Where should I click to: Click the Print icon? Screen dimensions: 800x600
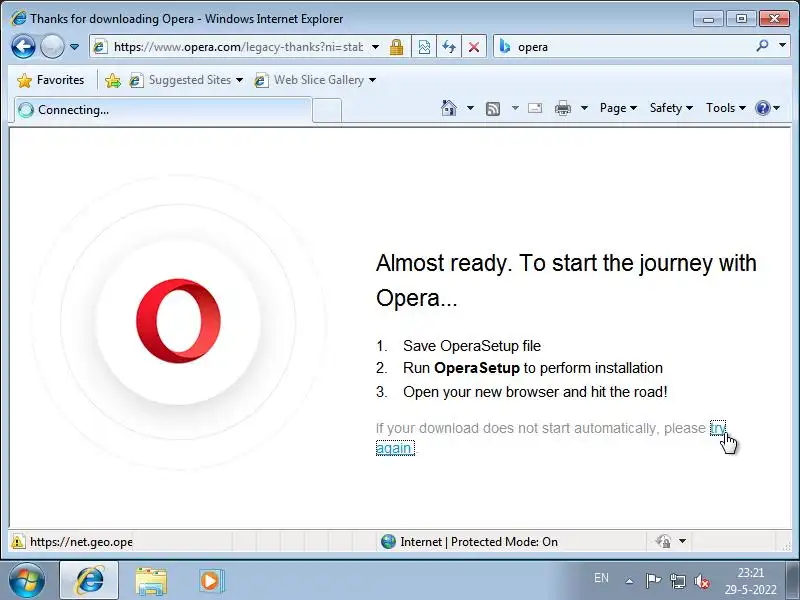[563, 108]
